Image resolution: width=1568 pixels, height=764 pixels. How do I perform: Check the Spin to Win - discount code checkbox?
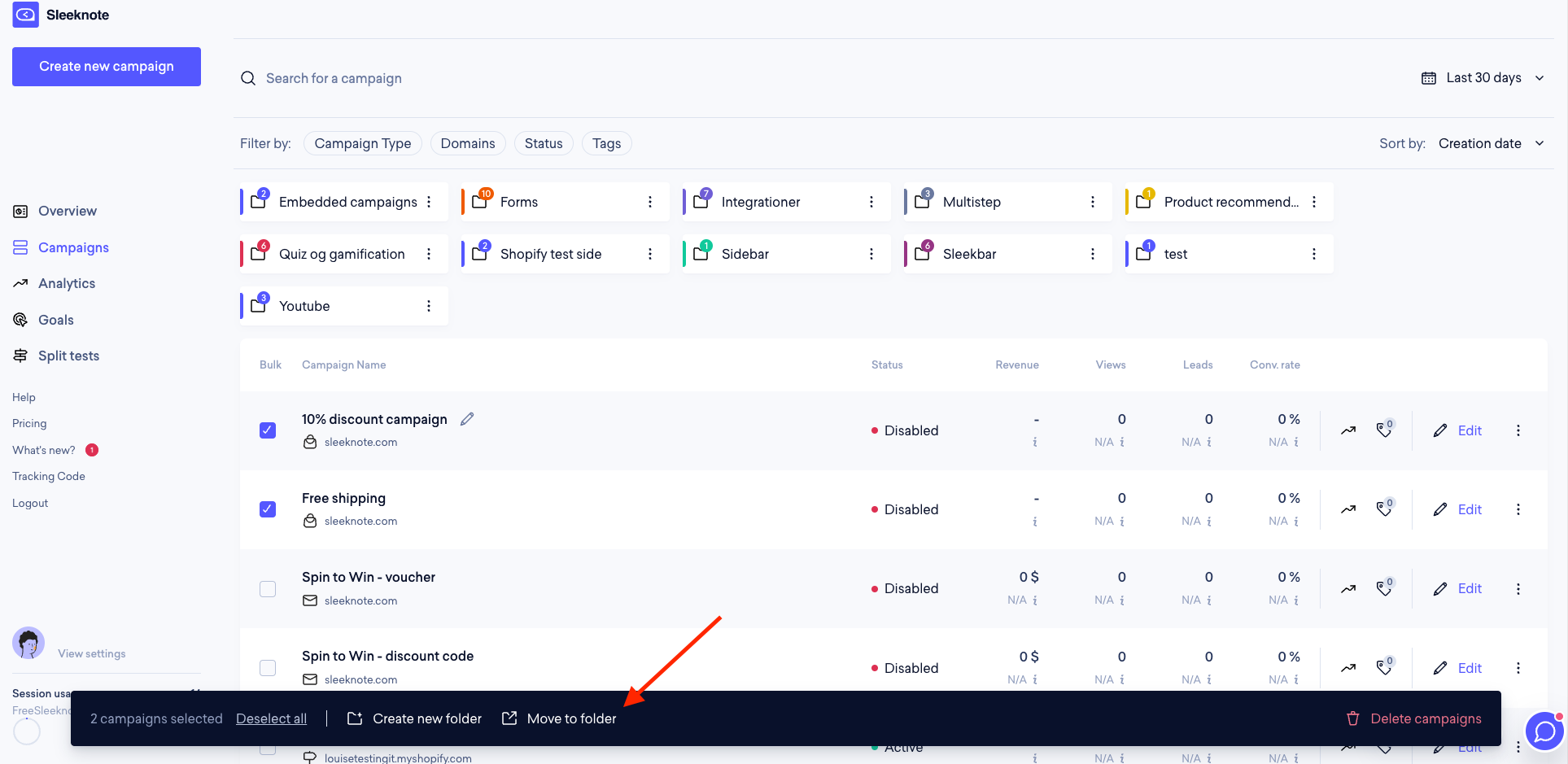[x=268, y=668]
